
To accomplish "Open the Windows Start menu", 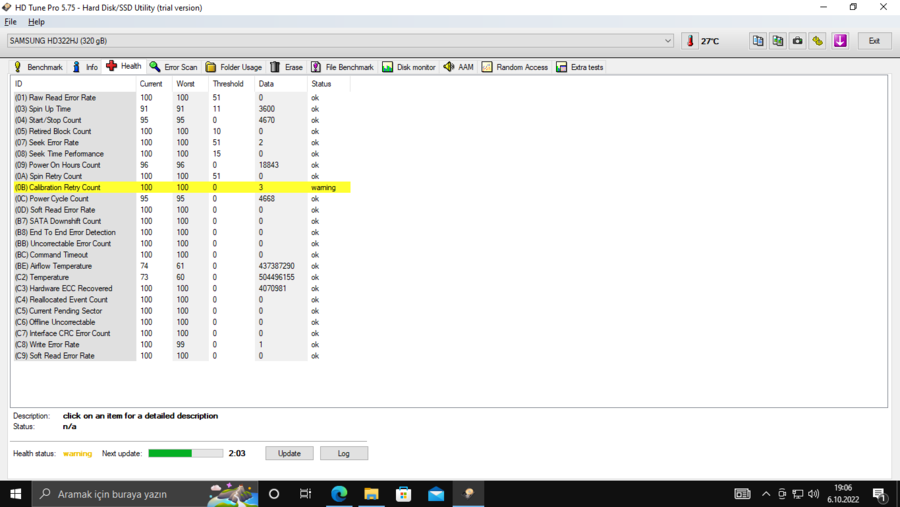I will pyautogui.click(x=15, y=494).
